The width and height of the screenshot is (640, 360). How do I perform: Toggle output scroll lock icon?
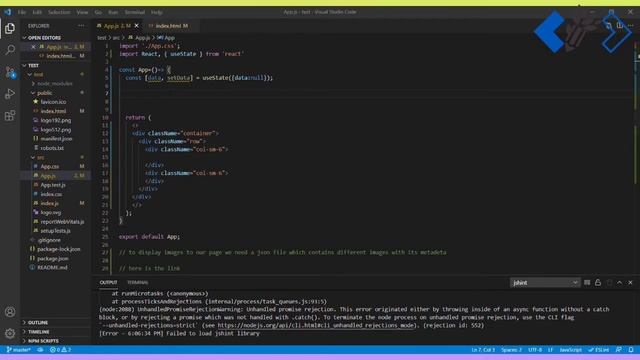598,282
